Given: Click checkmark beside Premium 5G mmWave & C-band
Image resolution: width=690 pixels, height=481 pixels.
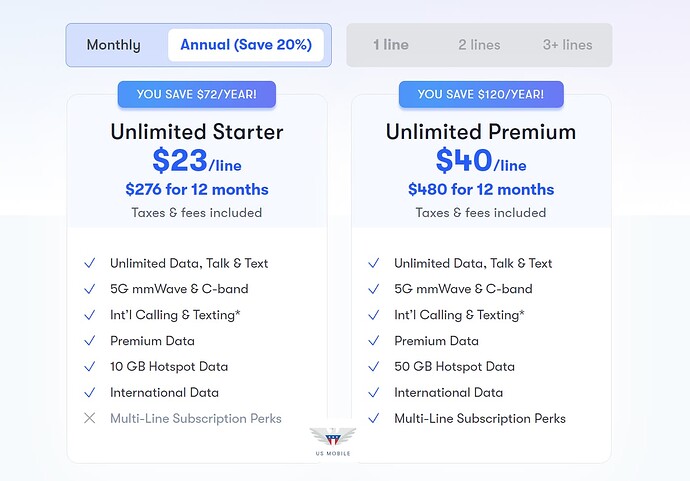Looking at the screenshot, I should (374, 289).
